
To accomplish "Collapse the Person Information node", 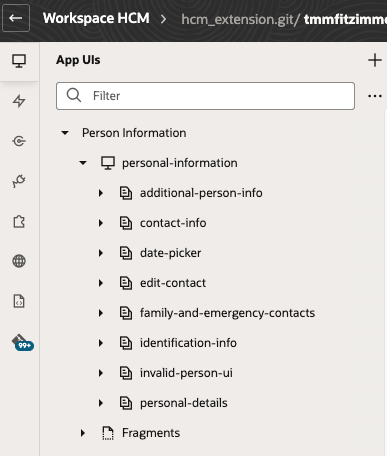I will pyautogui.click(x=65, y=133).
